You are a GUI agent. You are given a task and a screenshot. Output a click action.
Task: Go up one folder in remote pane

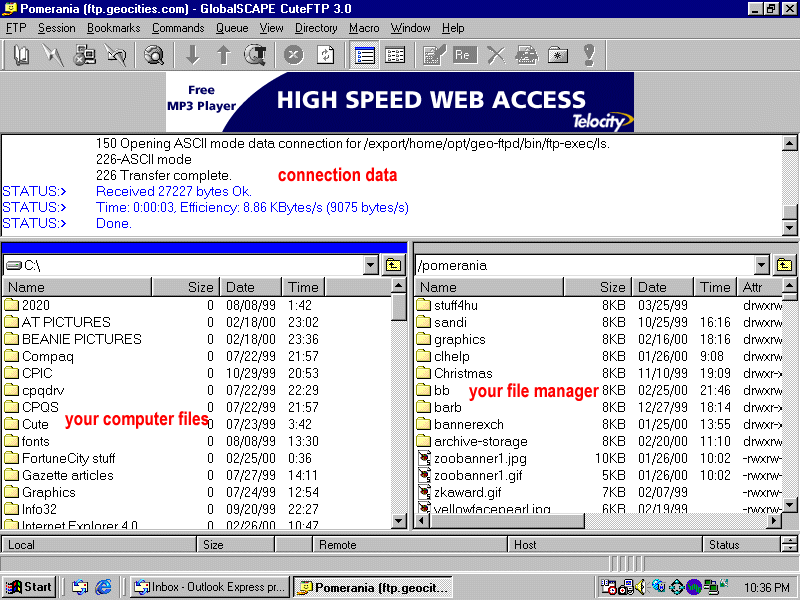(x=784, y=265)
